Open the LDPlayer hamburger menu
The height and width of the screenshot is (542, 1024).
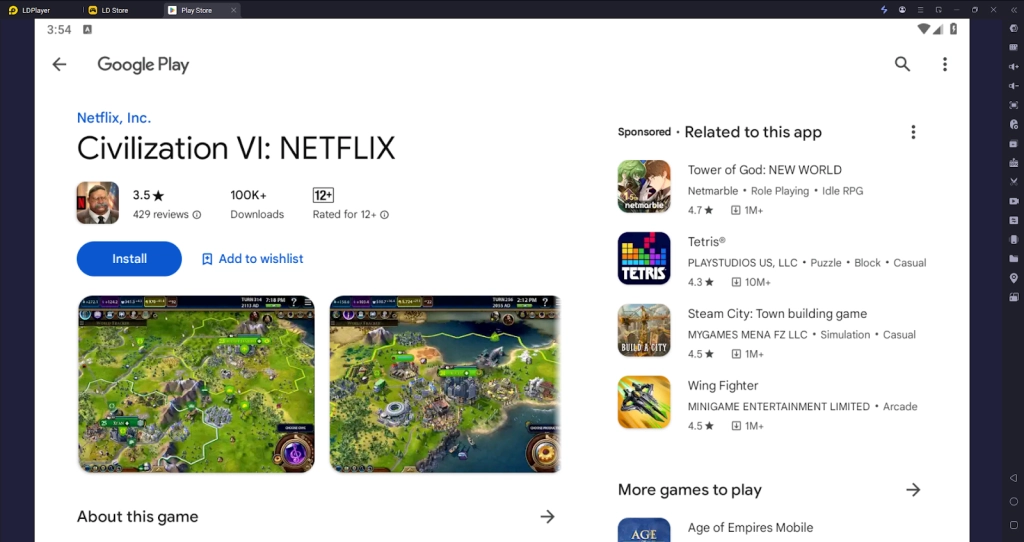coord(920,10)
